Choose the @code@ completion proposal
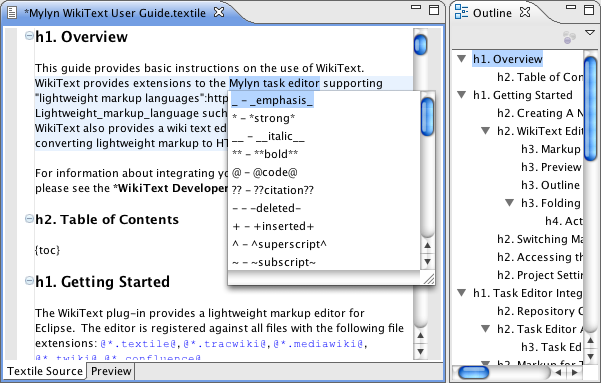Viewport: 601px width, 383px height. pyautogui.click(x=324, y=172)
